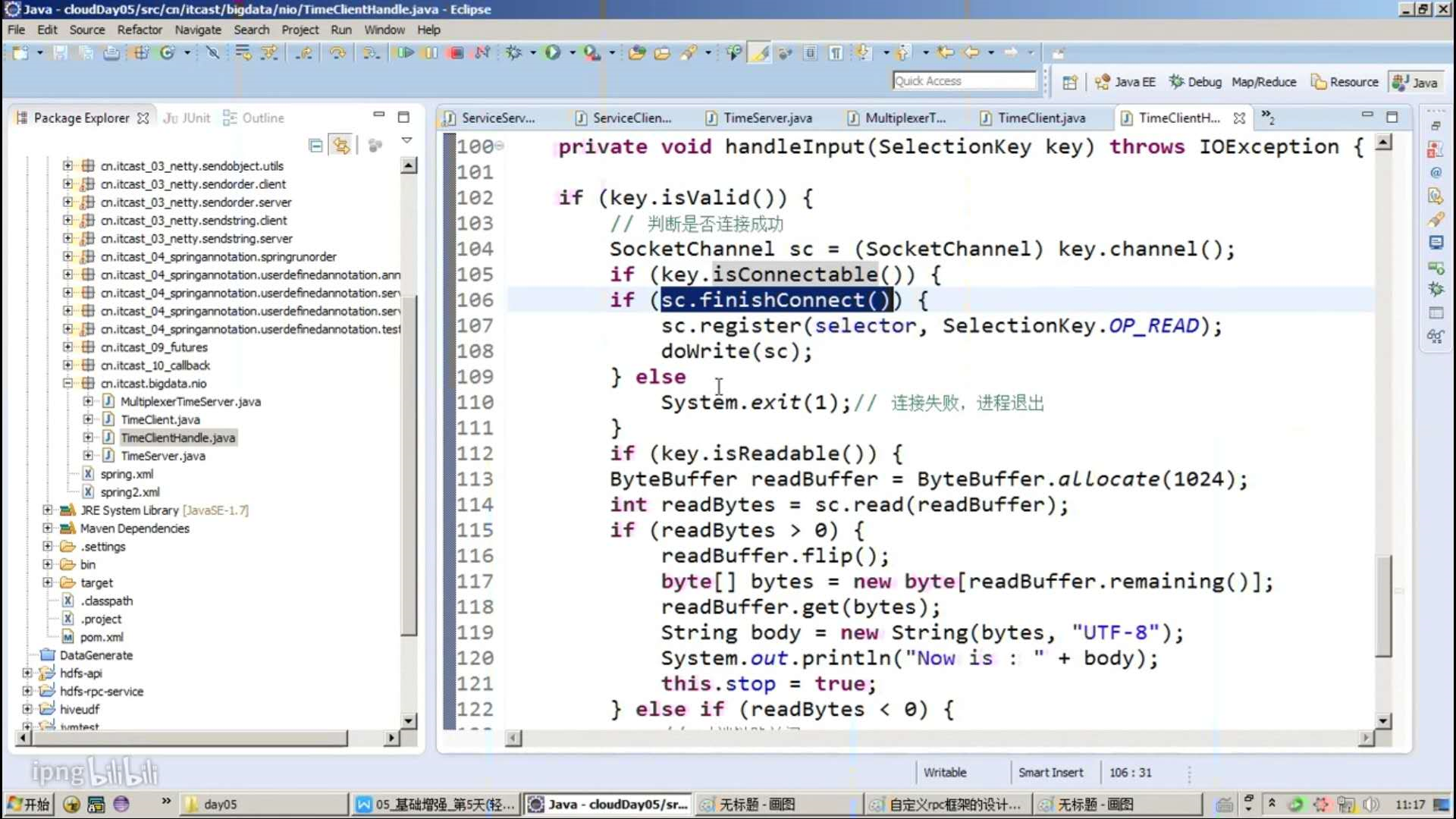The height and width of the screenshot is (819, 1456).
Task: Click the green Run button icon
Action: click(553, 53)
